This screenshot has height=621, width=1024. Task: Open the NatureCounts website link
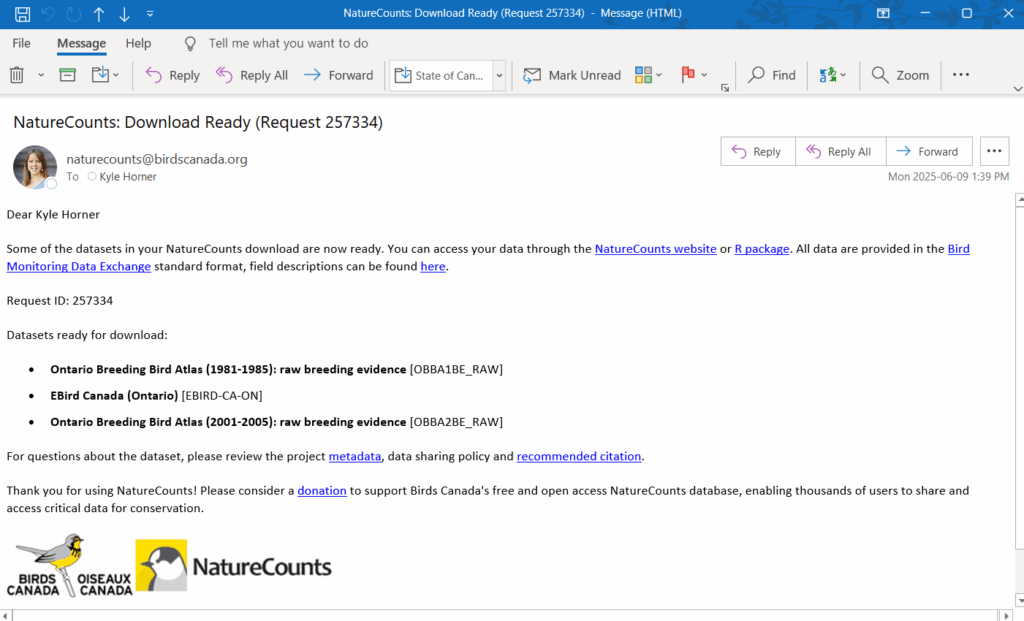[x=655, y=249]
